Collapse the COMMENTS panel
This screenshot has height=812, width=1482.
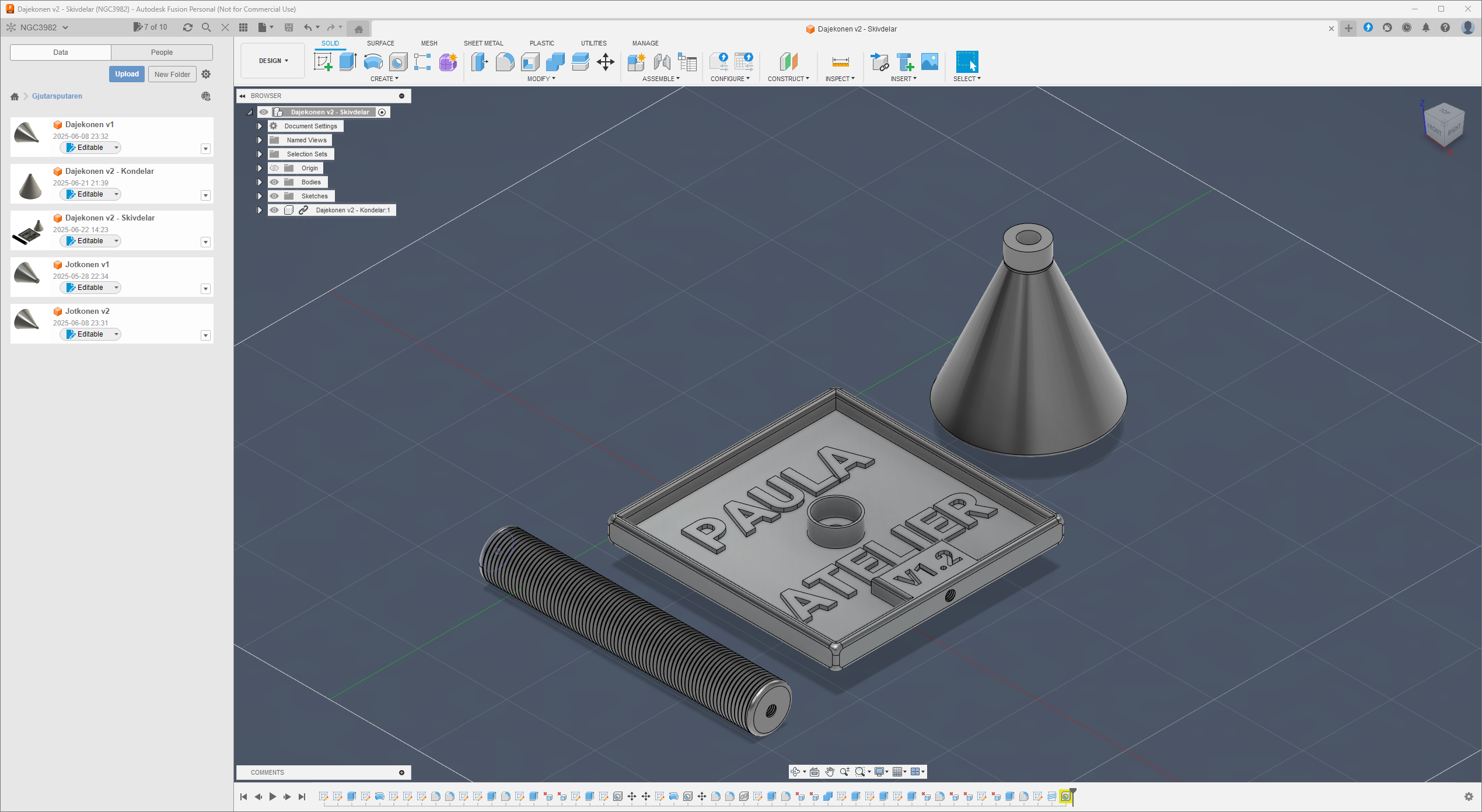click(401, 772)
